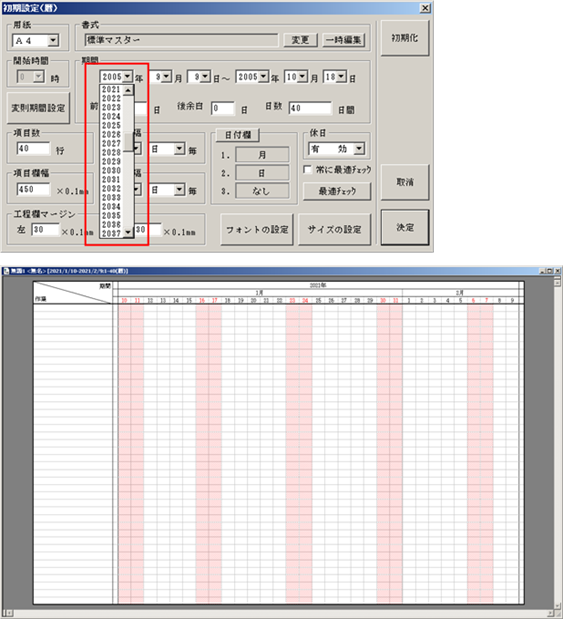The height and width of the screenshot is (619, 563).
Task: Select 2023 in the year list
Action: (x=111, y=107)
